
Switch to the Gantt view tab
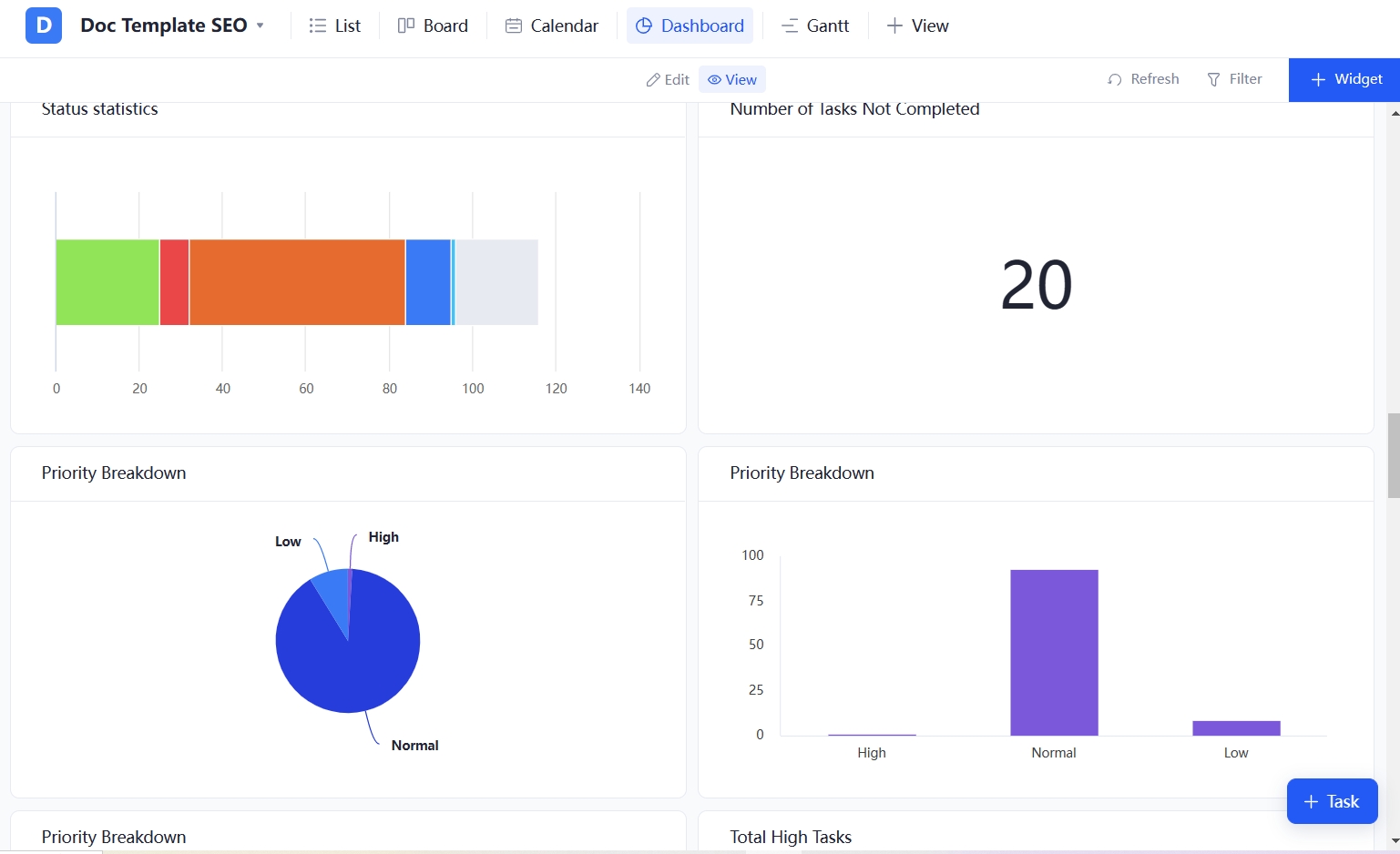point(815,25)
